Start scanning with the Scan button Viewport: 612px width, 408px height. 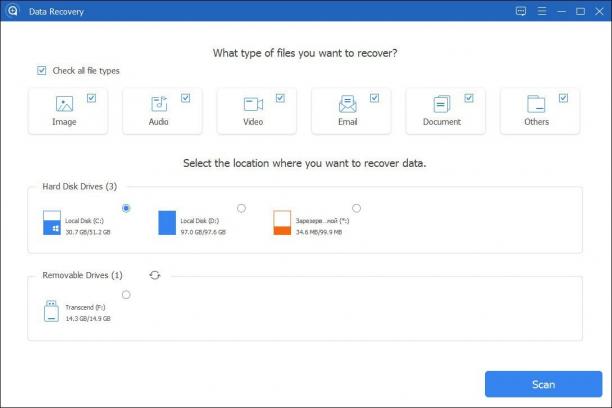click(543, 384)
